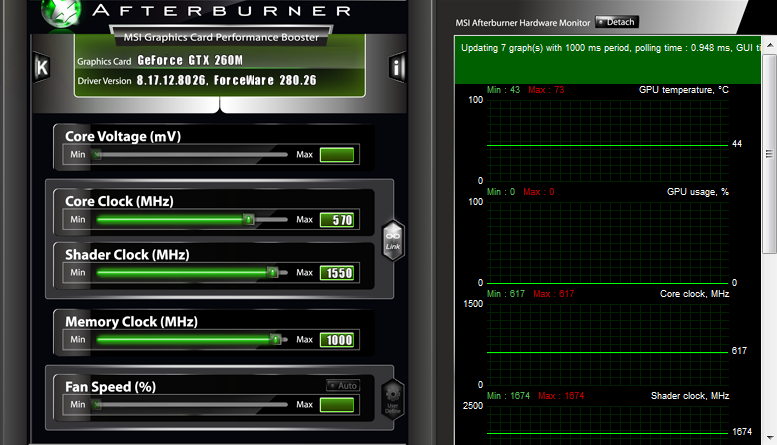Image resolution: width=777 pixels, height=445 pixels.
Task: Click the GPU temperature current value 44
Action: click(x=737, y=144)
